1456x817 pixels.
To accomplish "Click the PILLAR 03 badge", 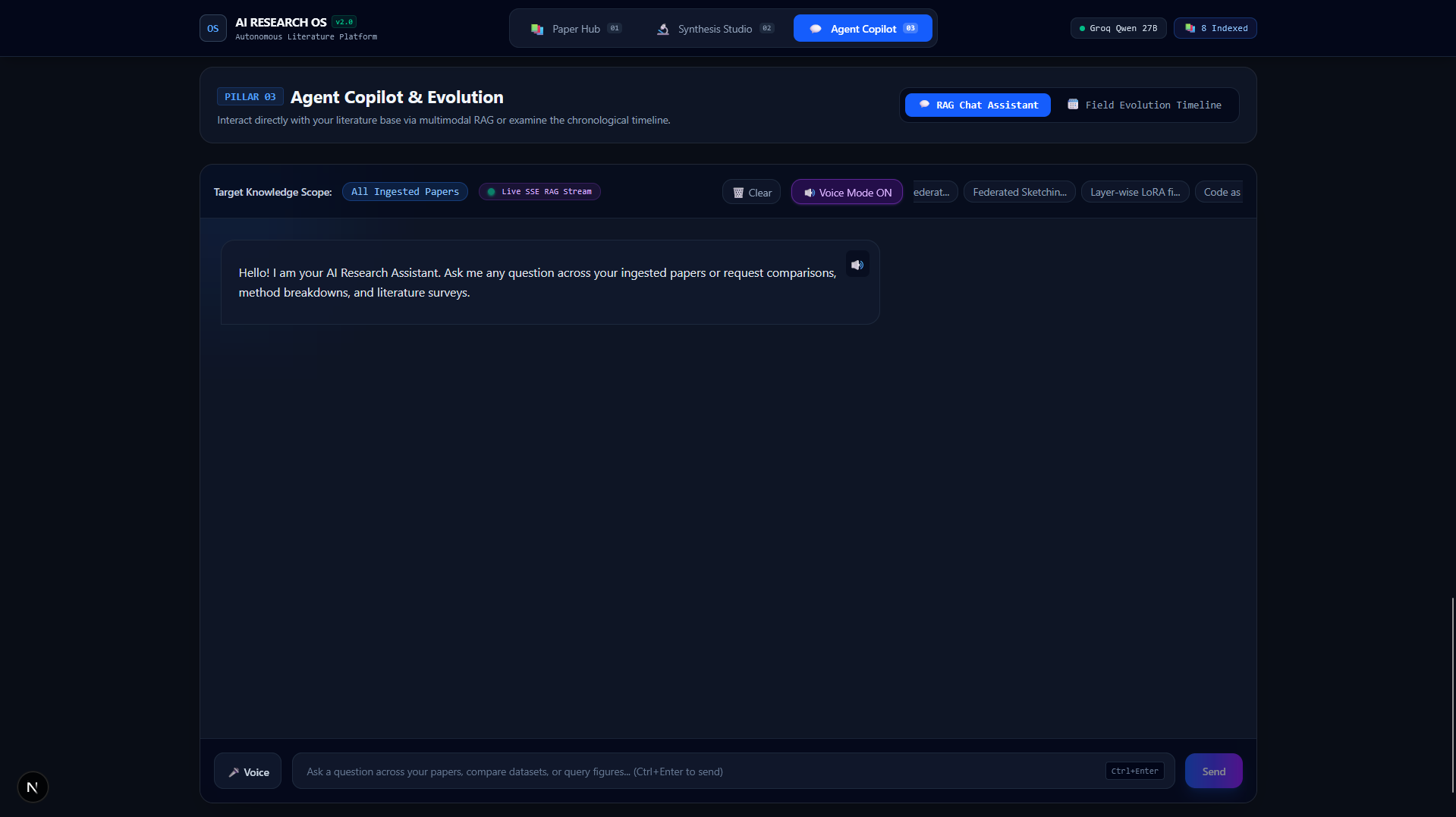I will click(250, 97).
